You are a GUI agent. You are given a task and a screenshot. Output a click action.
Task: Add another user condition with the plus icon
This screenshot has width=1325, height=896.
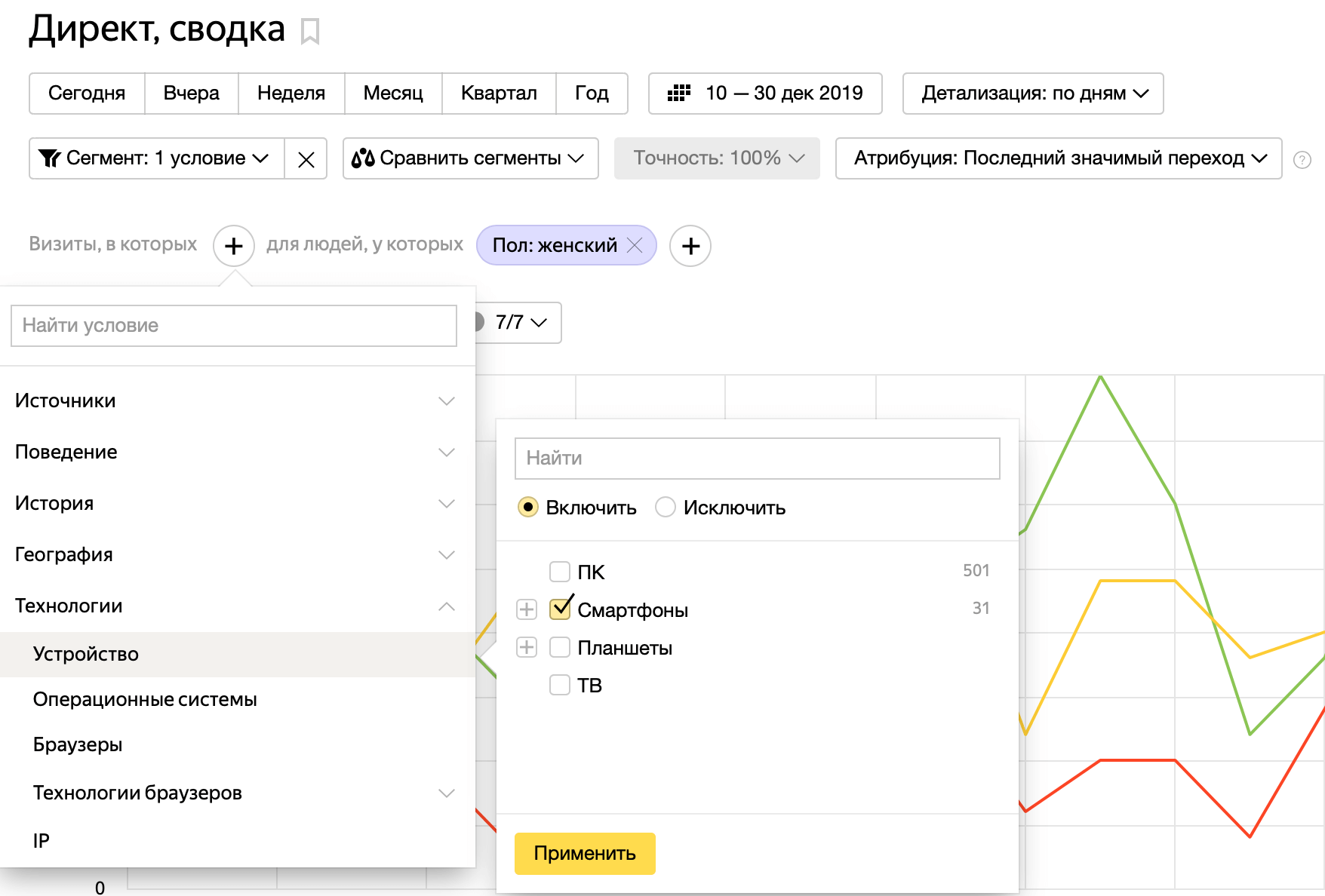pyautogui.click(x=690, y=245)
